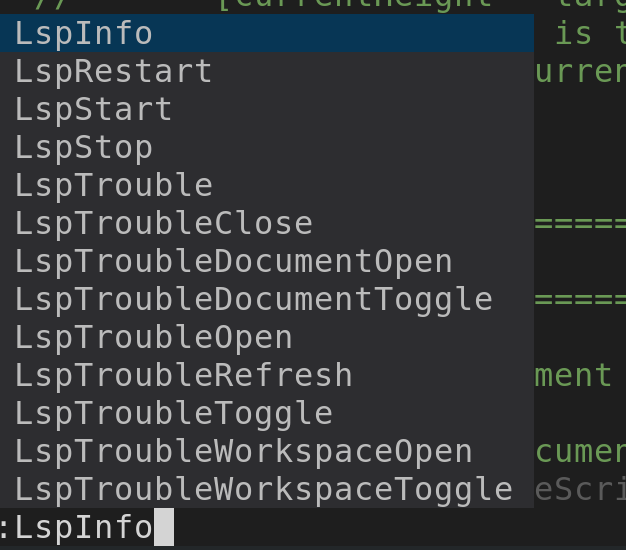The width and height of the screenshot is (626, 550).
Task: Select LspTroubleOpen in the completion popup
Action: (x=267, y=337)
